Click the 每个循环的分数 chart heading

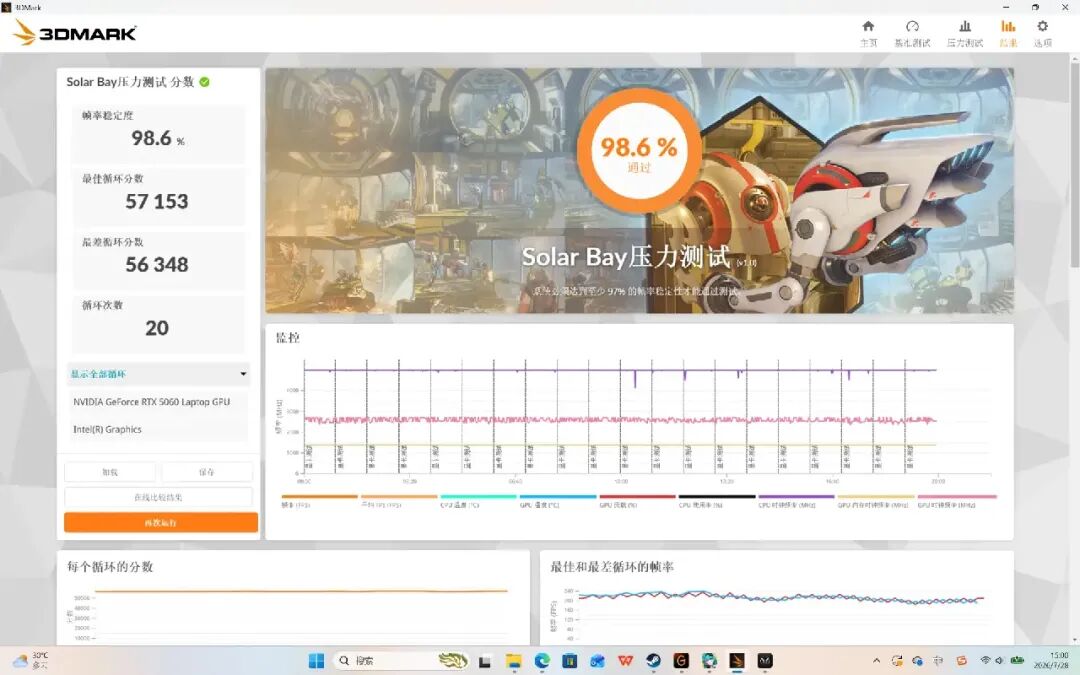point(110,567)
